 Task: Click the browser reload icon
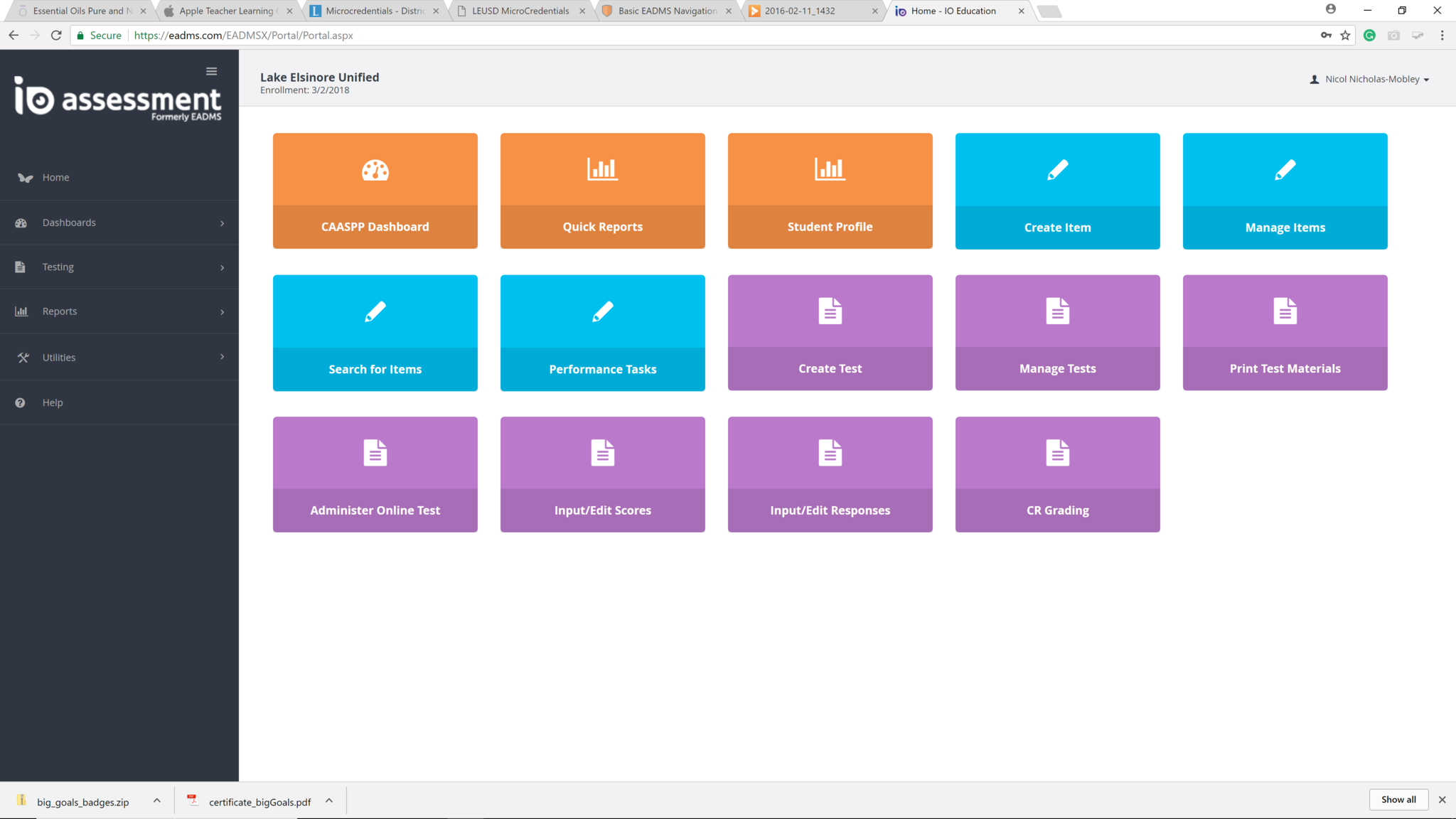point(56,36)
